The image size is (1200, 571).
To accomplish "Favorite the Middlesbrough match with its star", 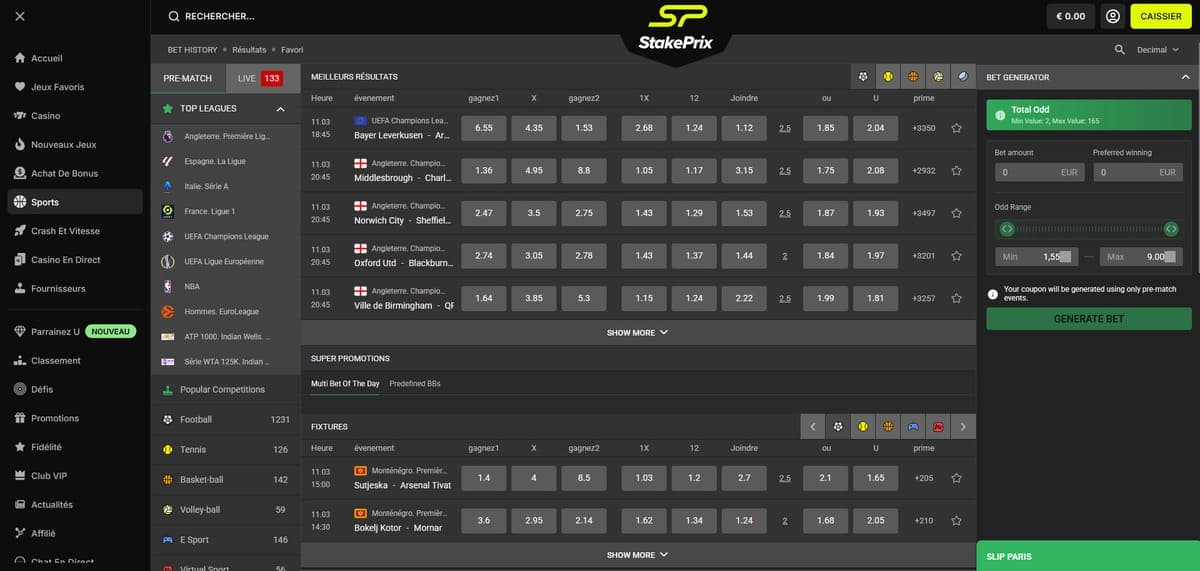I will click(x=956, y=170).
